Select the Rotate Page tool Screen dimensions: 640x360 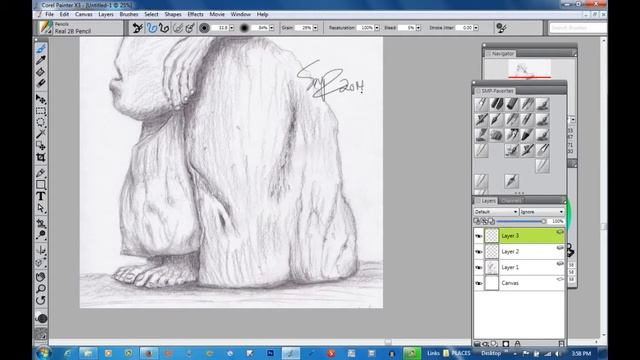[x=41, y=300]
